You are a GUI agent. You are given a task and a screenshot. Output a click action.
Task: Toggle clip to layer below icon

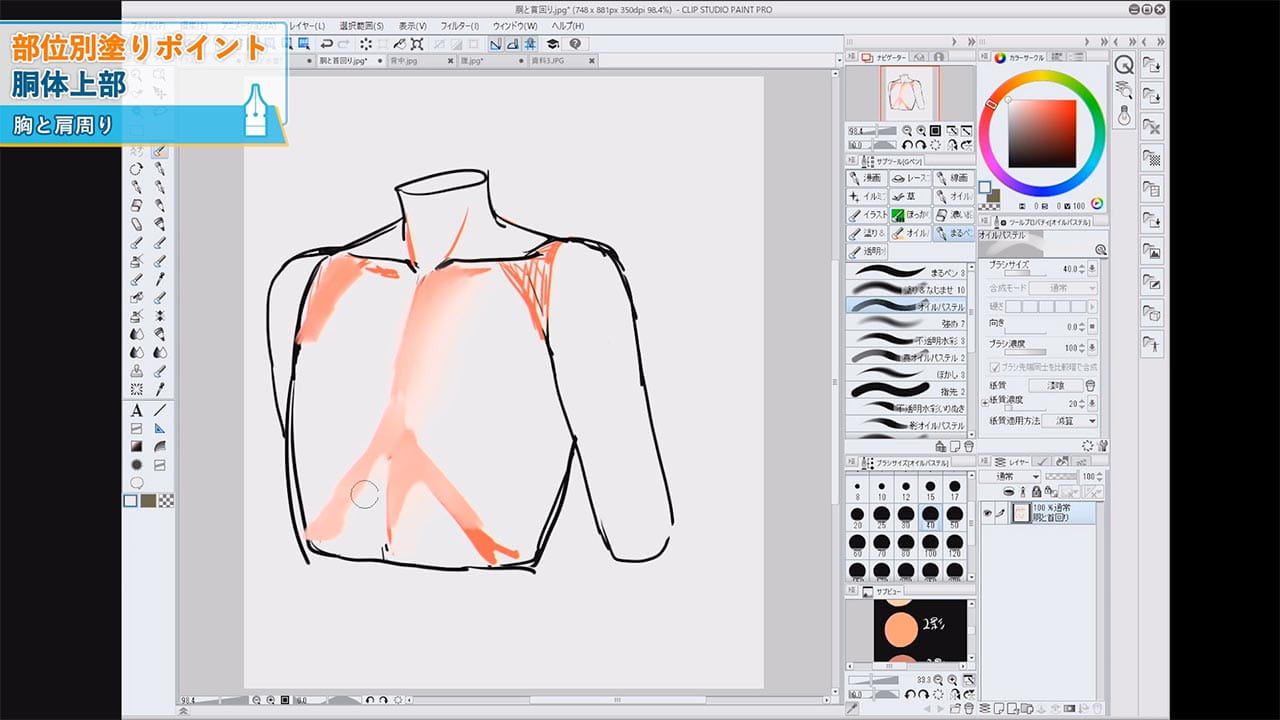(x=1008, y=491)
